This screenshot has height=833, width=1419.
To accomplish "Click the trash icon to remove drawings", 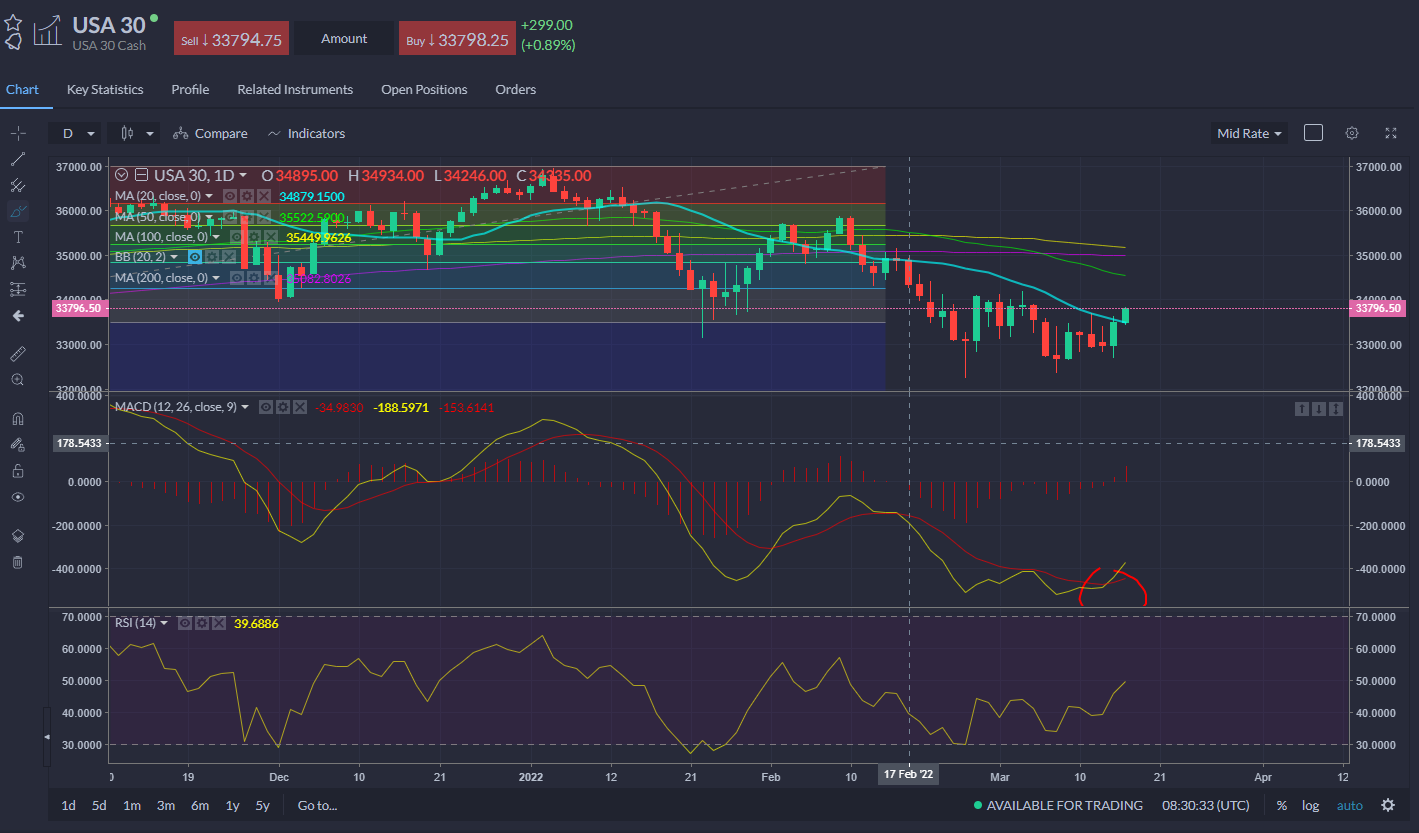I will click(17, 562).
